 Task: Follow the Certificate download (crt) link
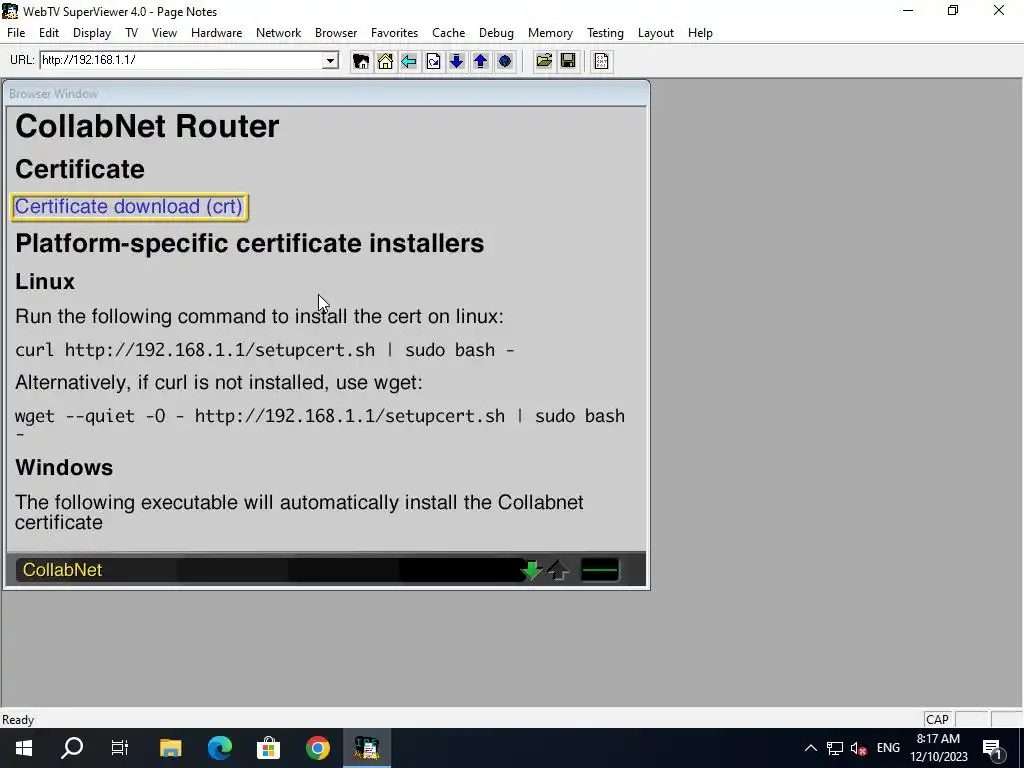[x=129, y=206]
